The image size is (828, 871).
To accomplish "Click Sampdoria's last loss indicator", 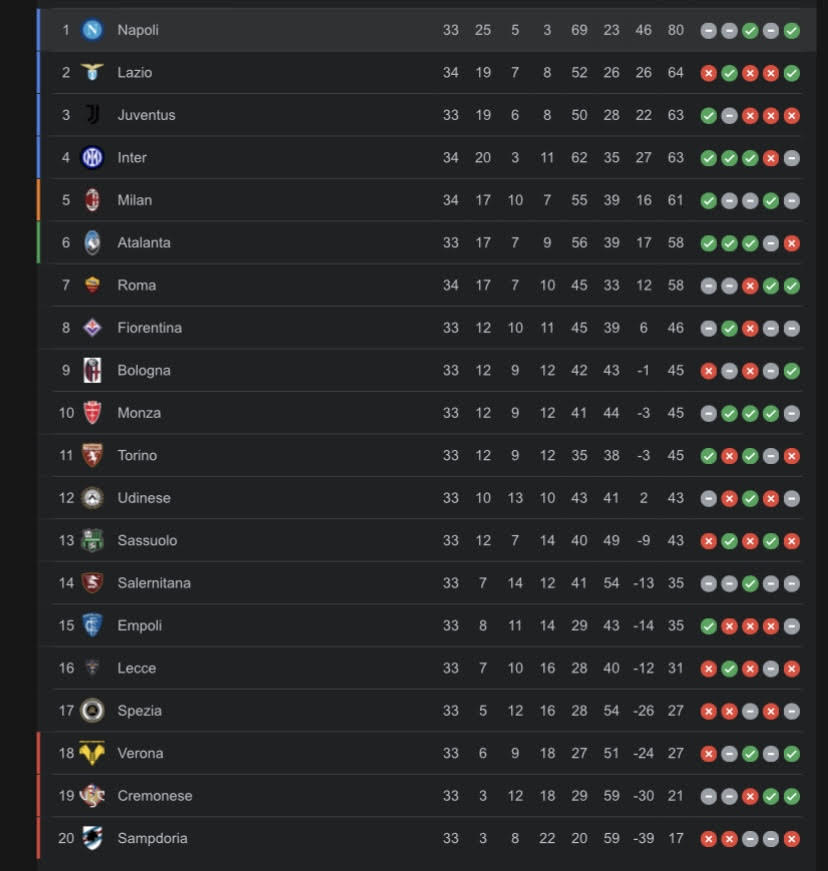I will coord(791,839).
